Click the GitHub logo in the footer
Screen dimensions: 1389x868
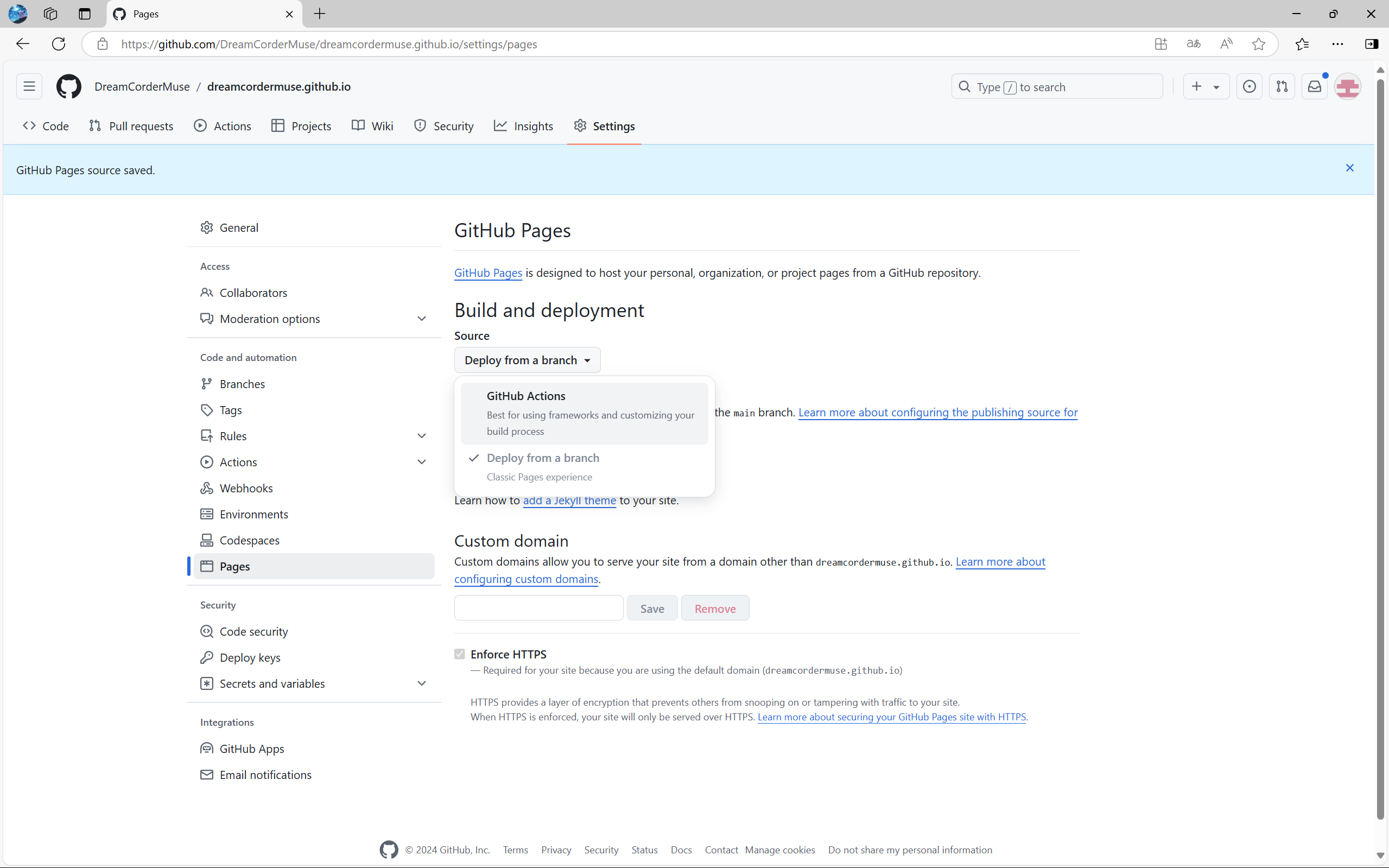click(x=389, y=850)
